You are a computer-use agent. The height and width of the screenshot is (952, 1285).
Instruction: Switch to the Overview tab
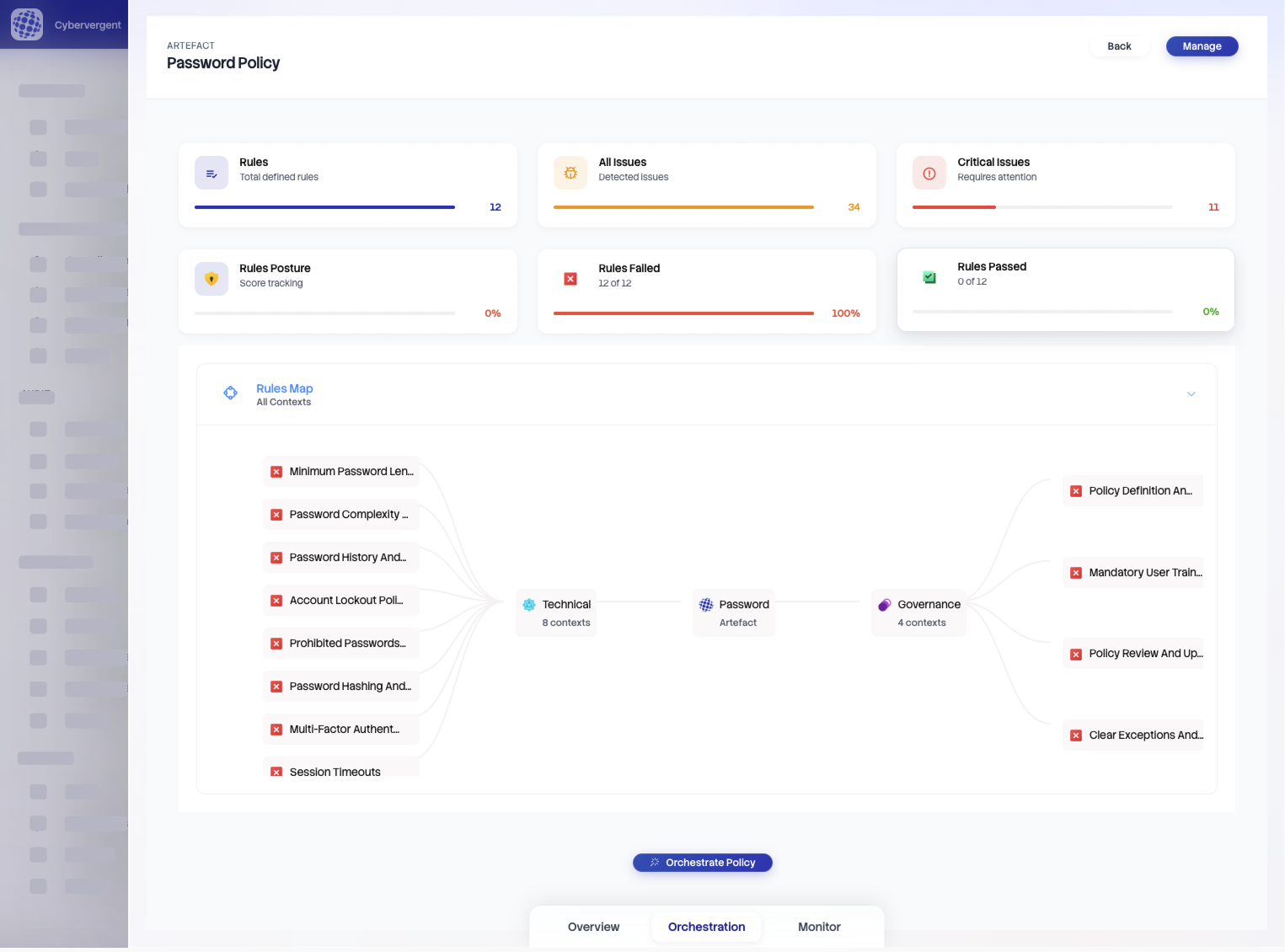593,927
